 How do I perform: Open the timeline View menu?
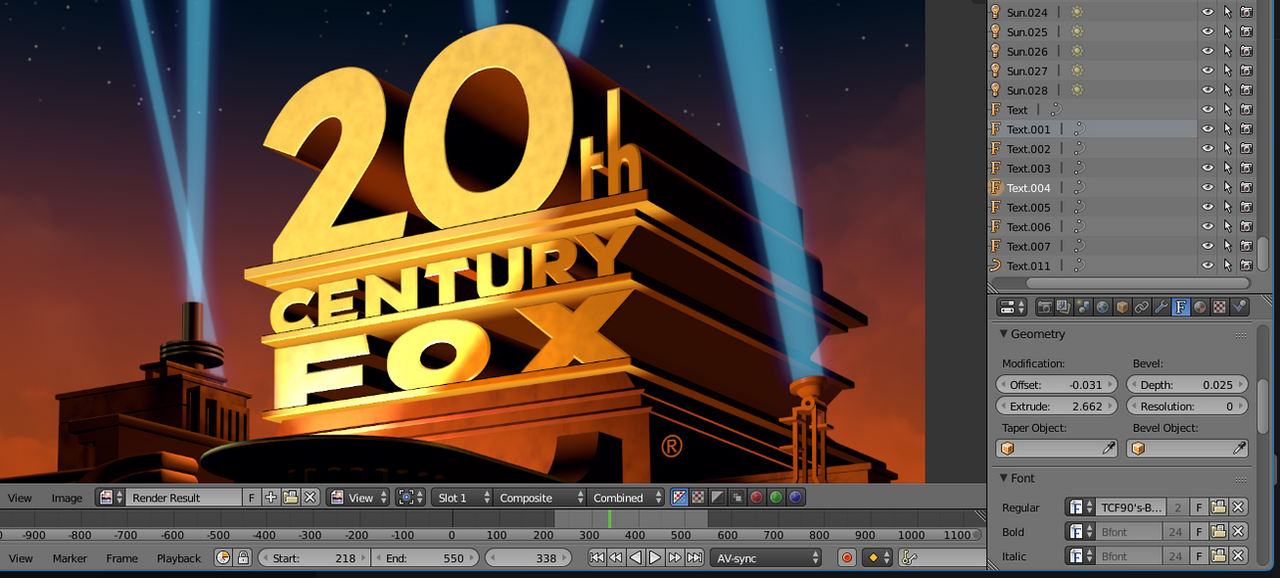tap(20, 558)
